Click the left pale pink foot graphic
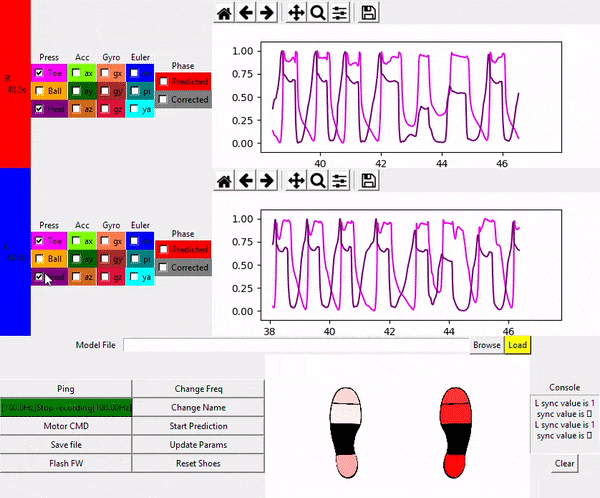Image resolution: width=600 pixels, height=498 pixels. [345, 433]
